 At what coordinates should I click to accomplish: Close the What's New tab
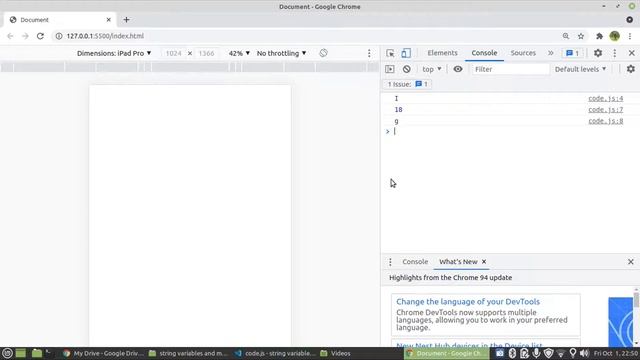click(x=484, y=262)
